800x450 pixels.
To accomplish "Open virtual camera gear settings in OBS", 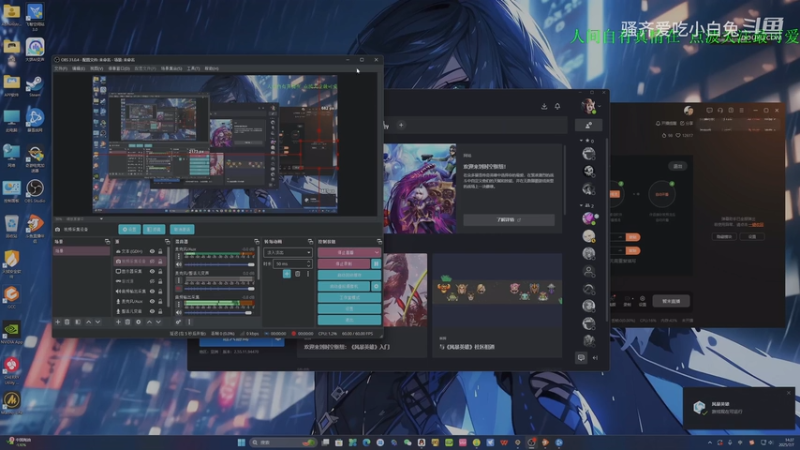I will point(376,286).
